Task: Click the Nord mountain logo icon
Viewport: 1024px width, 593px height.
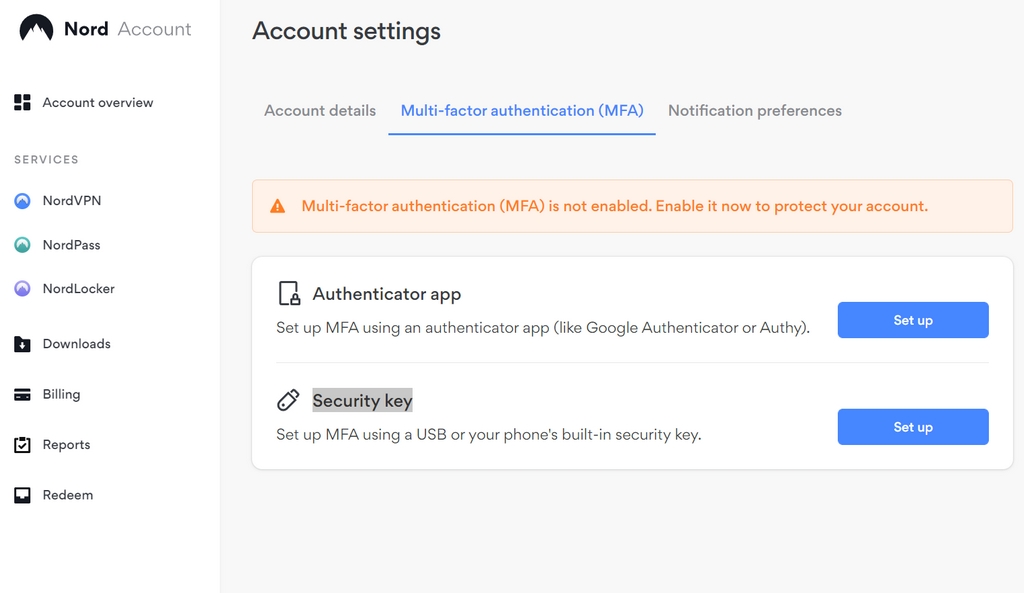Action: click(36, 29)
